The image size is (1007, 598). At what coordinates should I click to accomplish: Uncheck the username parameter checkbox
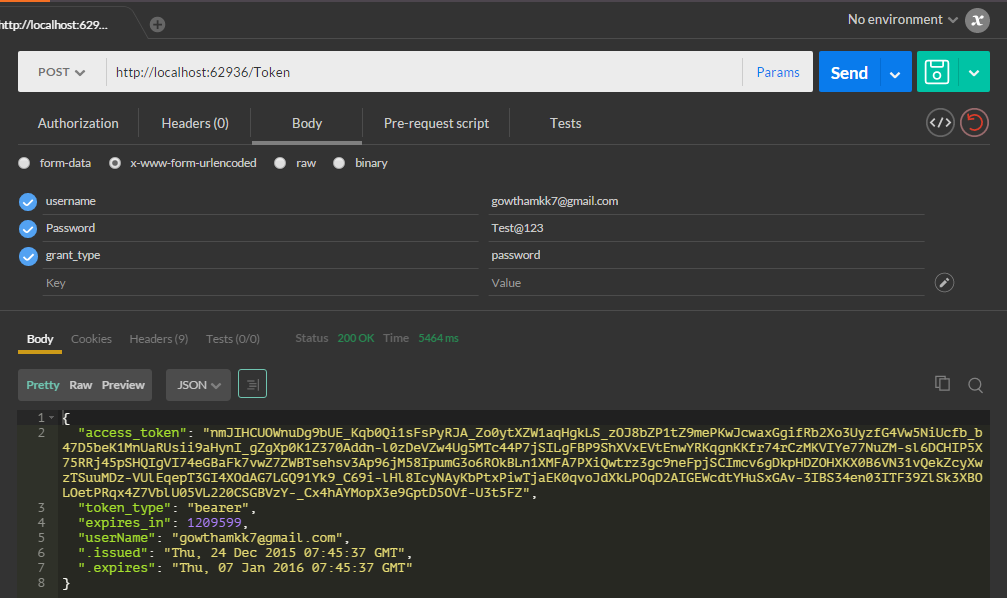point(28,202)
